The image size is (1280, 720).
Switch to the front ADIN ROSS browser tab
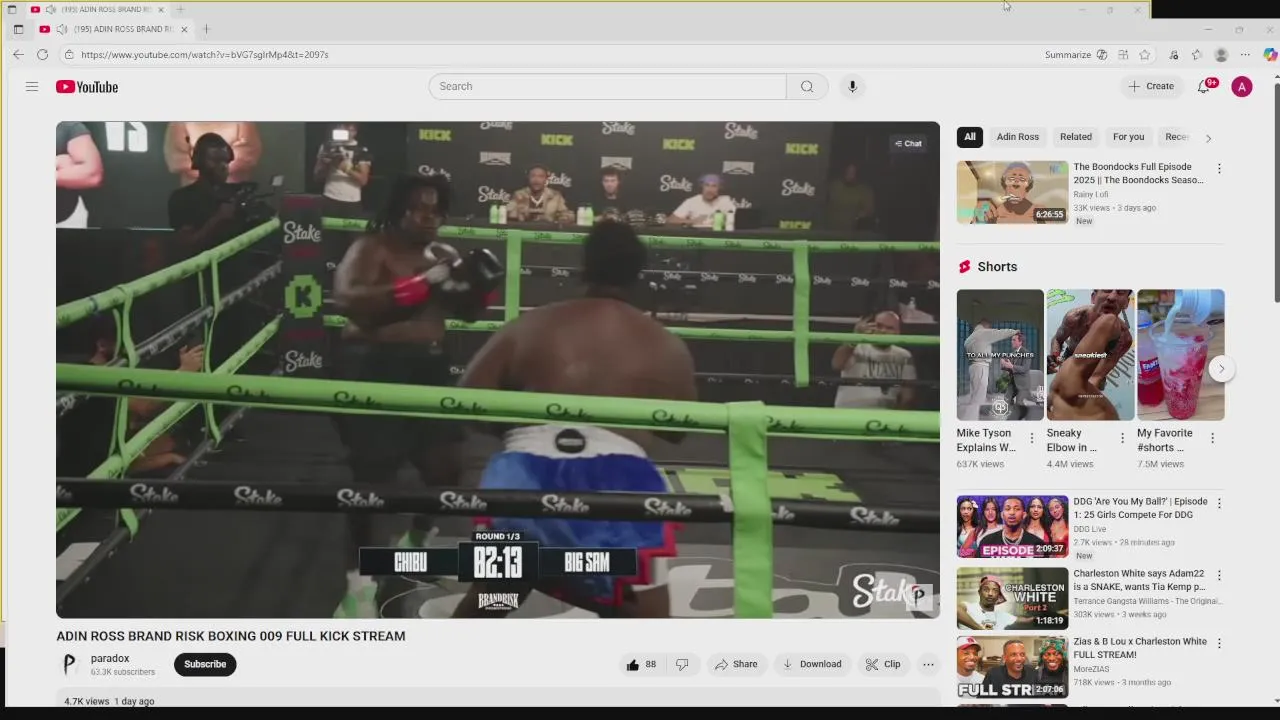tap(113, 29)
